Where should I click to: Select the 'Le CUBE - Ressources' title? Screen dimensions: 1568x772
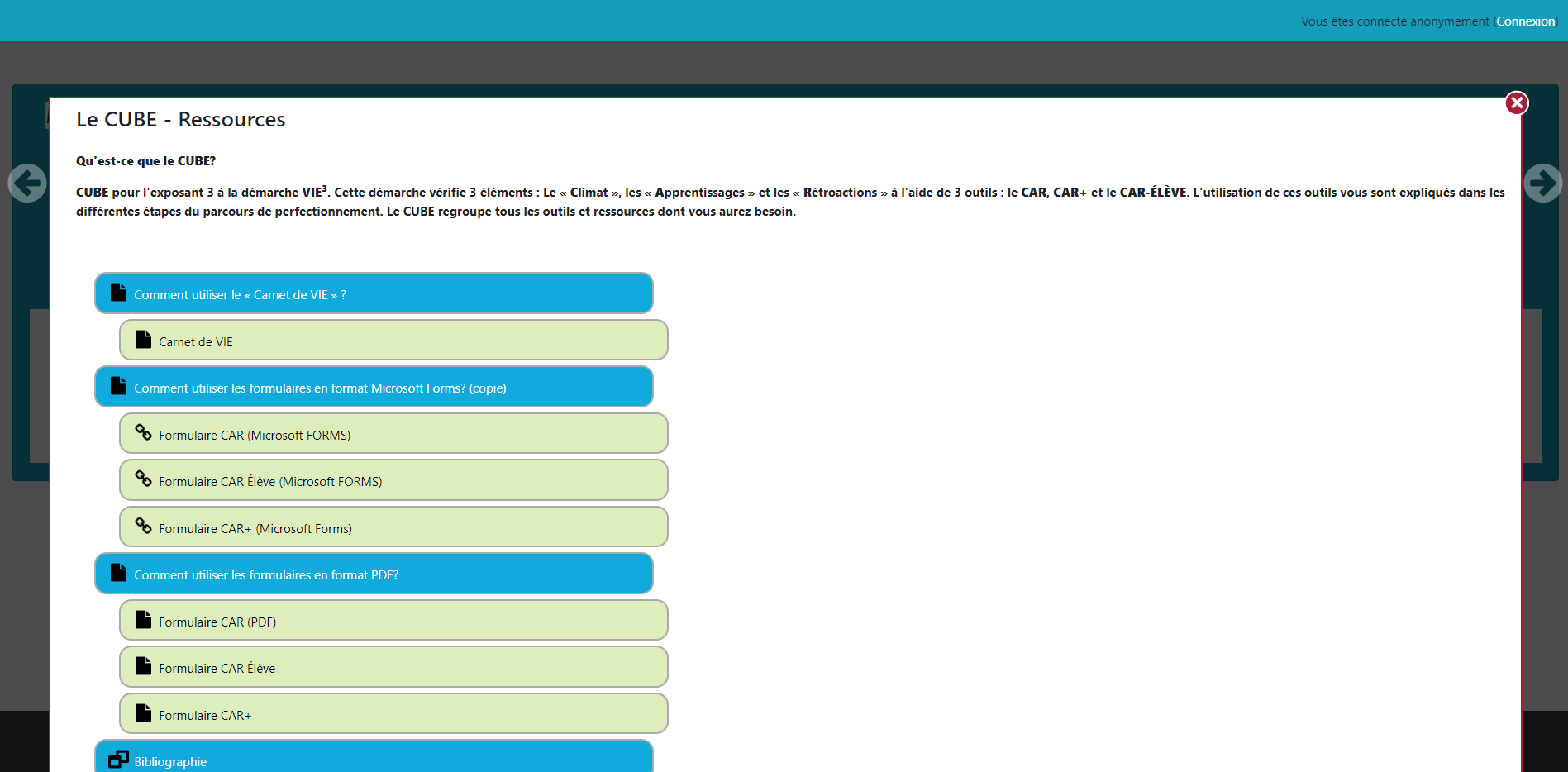point(181,119)
